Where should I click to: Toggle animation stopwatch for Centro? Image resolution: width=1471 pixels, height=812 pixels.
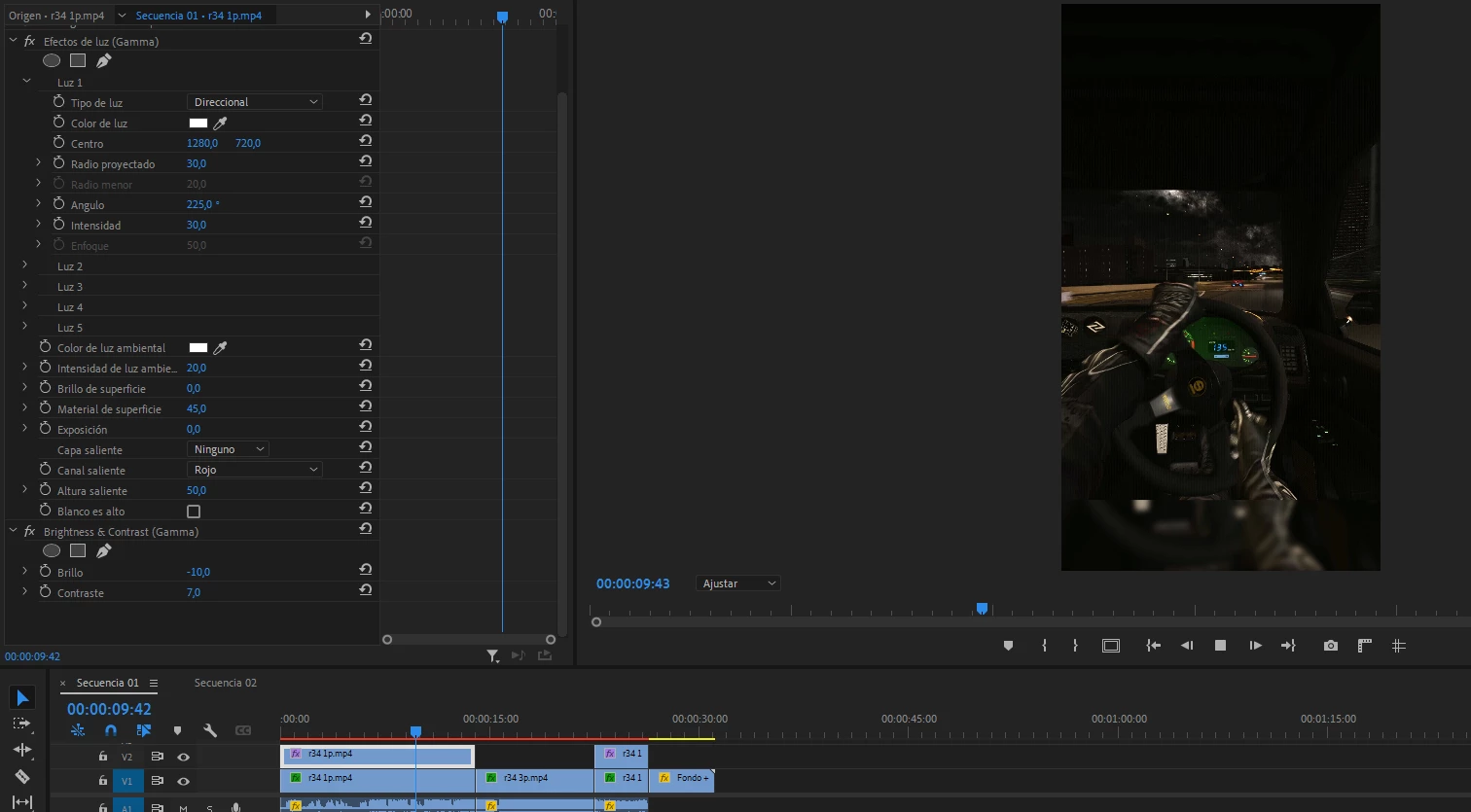click(58, 143)
